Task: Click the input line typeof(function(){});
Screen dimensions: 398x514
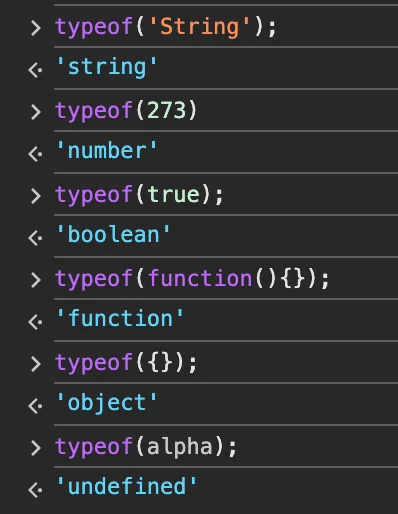Action: (192, 279)
